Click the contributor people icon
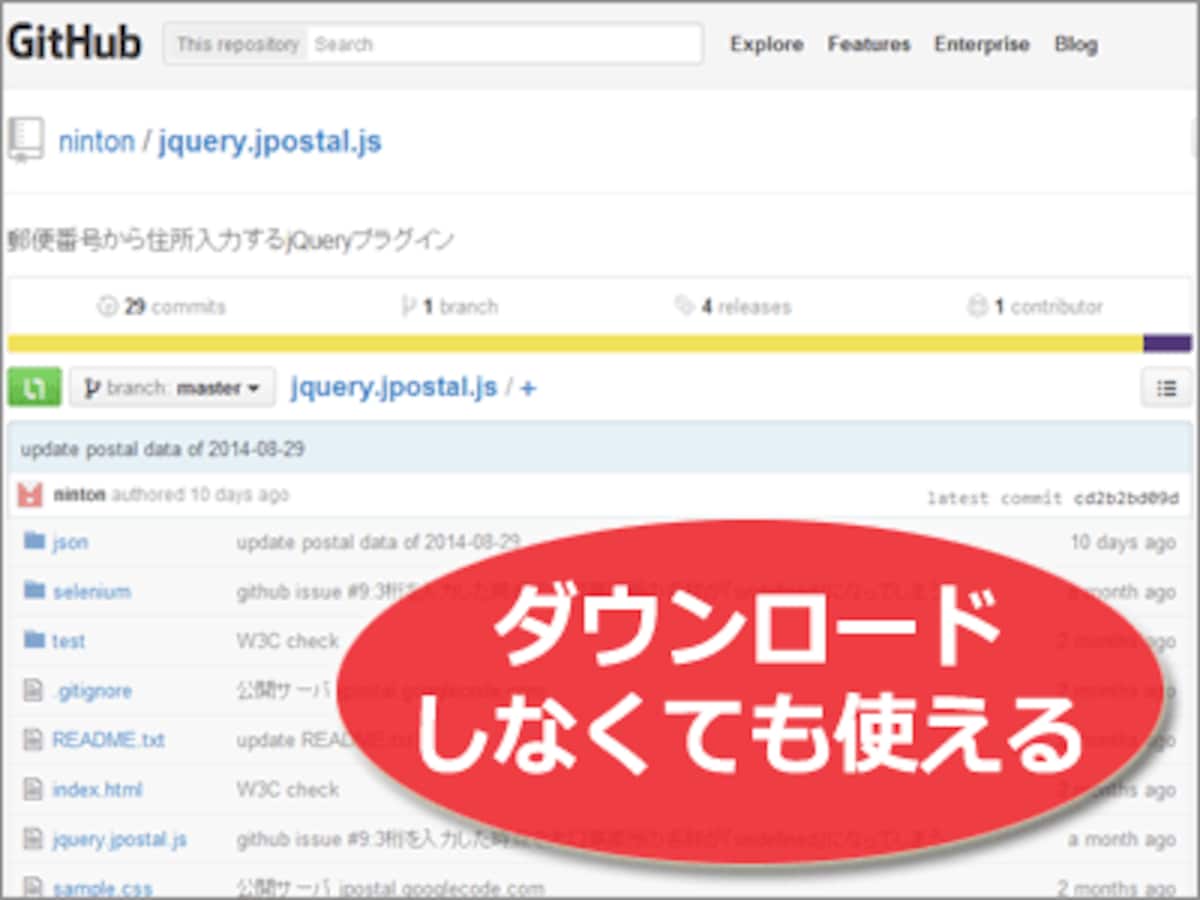The height and width of the screenshot is (900, 1200). pyautogui.click(x=977, y=307)
